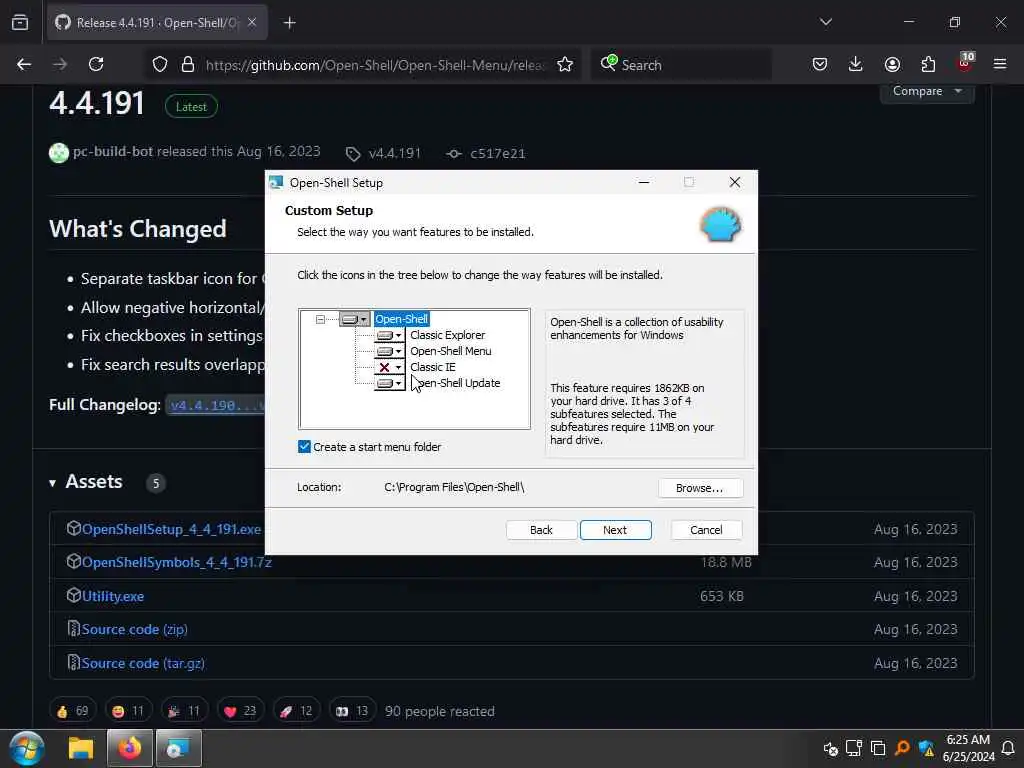The image size is (1024, 768).
Task: Download OpenShellSetup_4_4_191.exe asset
Action: (171, 530)
